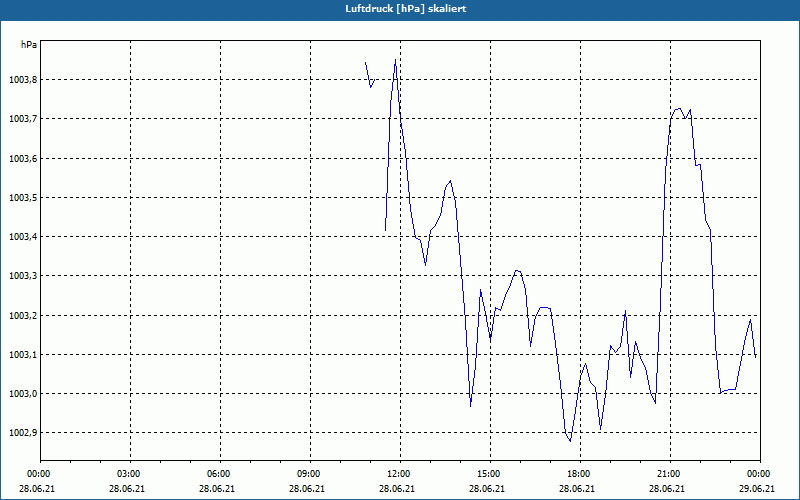Click the 15:00 time axis label
This screenshot has height=500, width=800.
point(490,474)
